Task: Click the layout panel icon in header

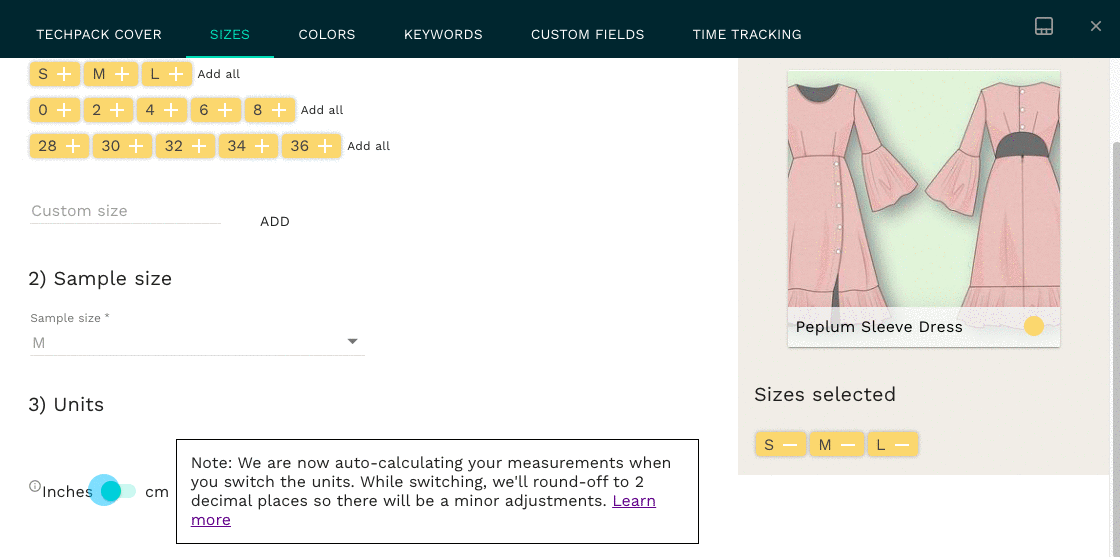Action: 1043,27
